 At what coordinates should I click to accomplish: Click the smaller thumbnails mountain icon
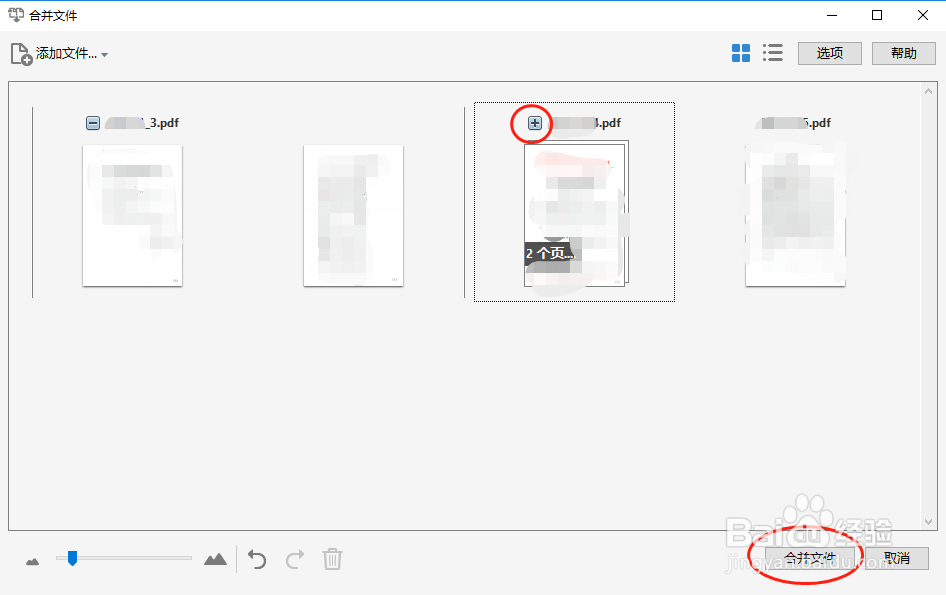33,562
